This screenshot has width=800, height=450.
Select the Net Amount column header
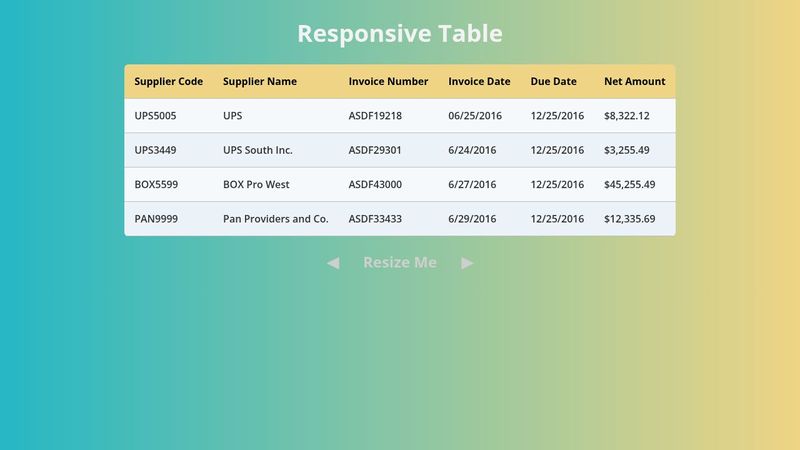(x=635, y=82)
